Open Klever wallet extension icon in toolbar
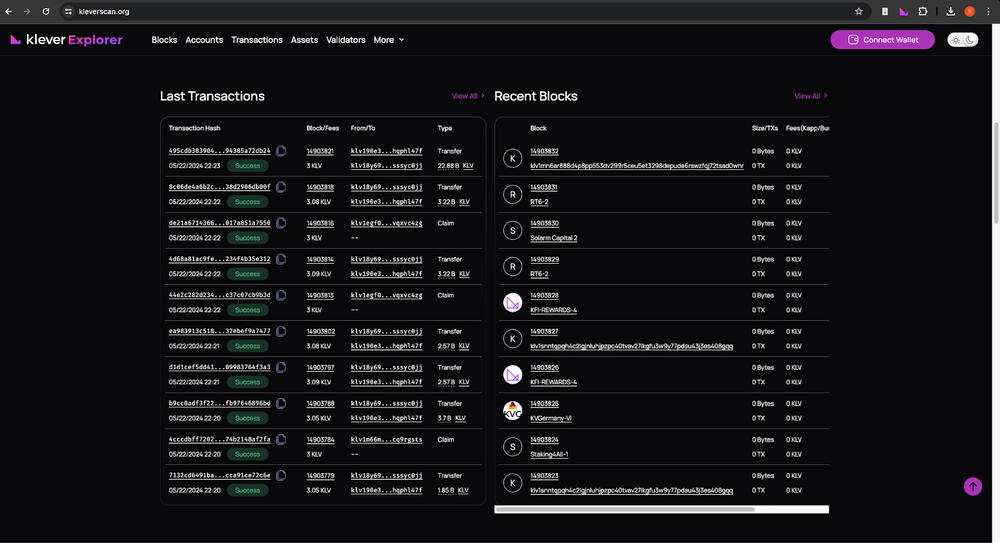Viewport: 1000px width, 543px height. (904, 11)
